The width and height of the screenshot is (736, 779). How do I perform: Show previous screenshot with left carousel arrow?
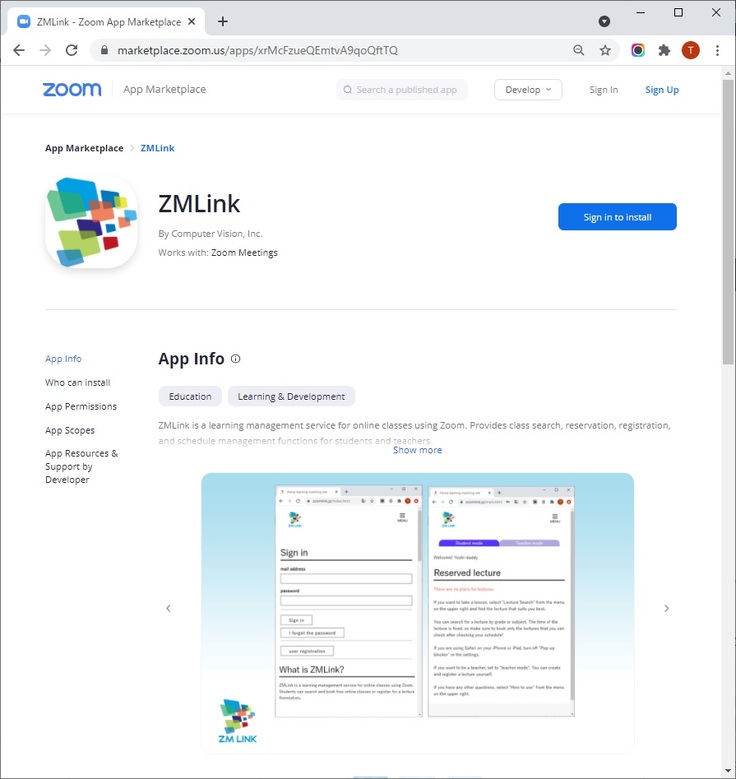tap(168, 608)
